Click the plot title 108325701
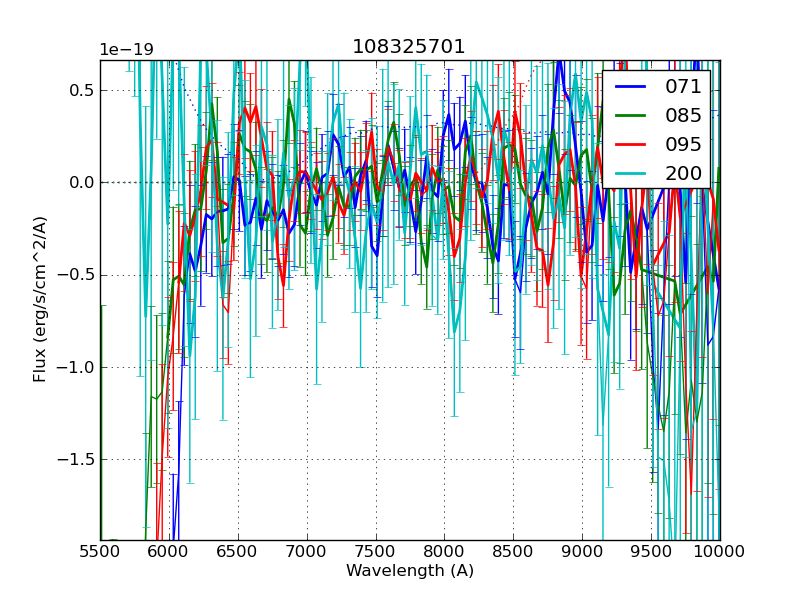Viewport: 800px width, 600px height. pyautogui.click(x=409, y=47)
